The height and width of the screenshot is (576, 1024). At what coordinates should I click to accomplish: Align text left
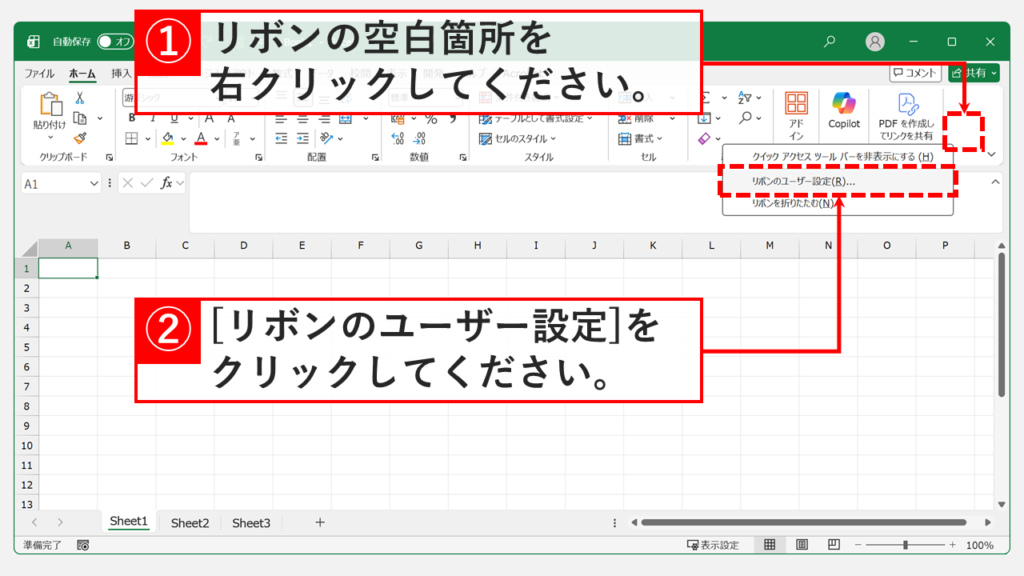281,119
